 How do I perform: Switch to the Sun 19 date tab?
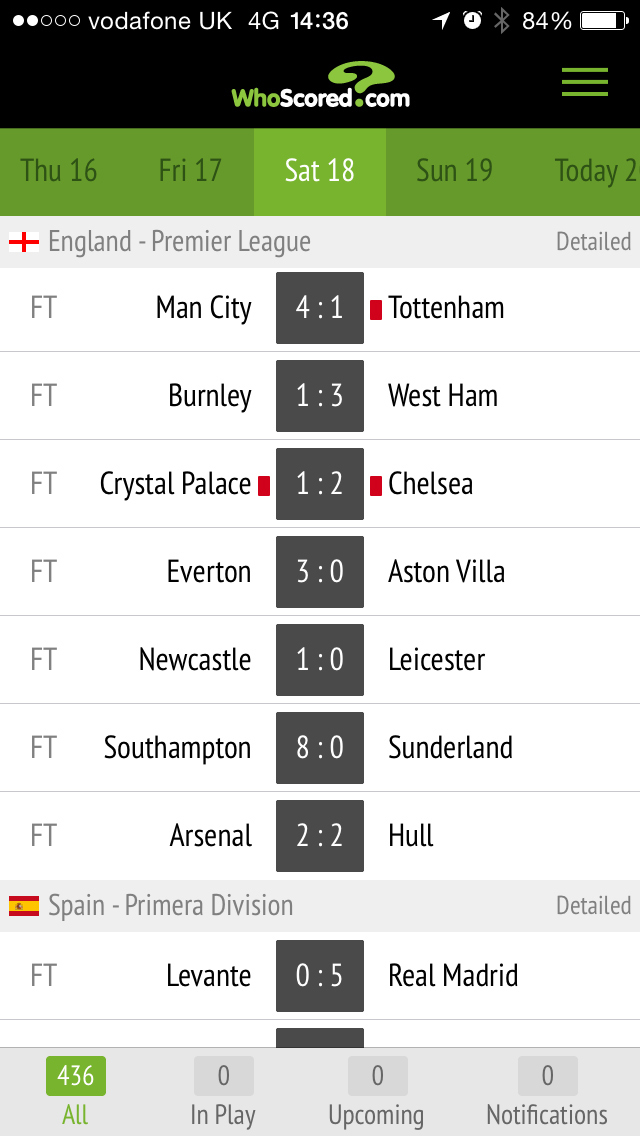pos(454,171)
